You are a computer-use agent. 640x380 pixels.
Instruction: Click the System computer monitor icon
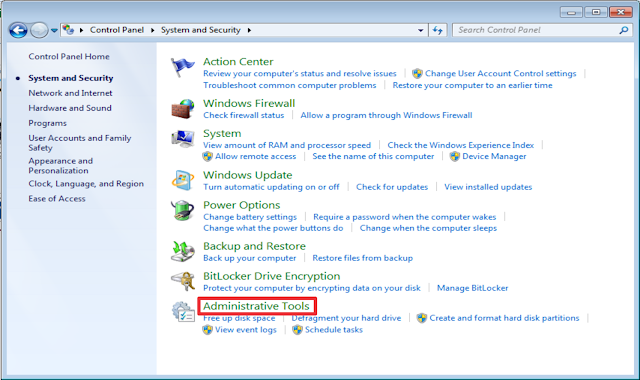[x=182, y=138]
